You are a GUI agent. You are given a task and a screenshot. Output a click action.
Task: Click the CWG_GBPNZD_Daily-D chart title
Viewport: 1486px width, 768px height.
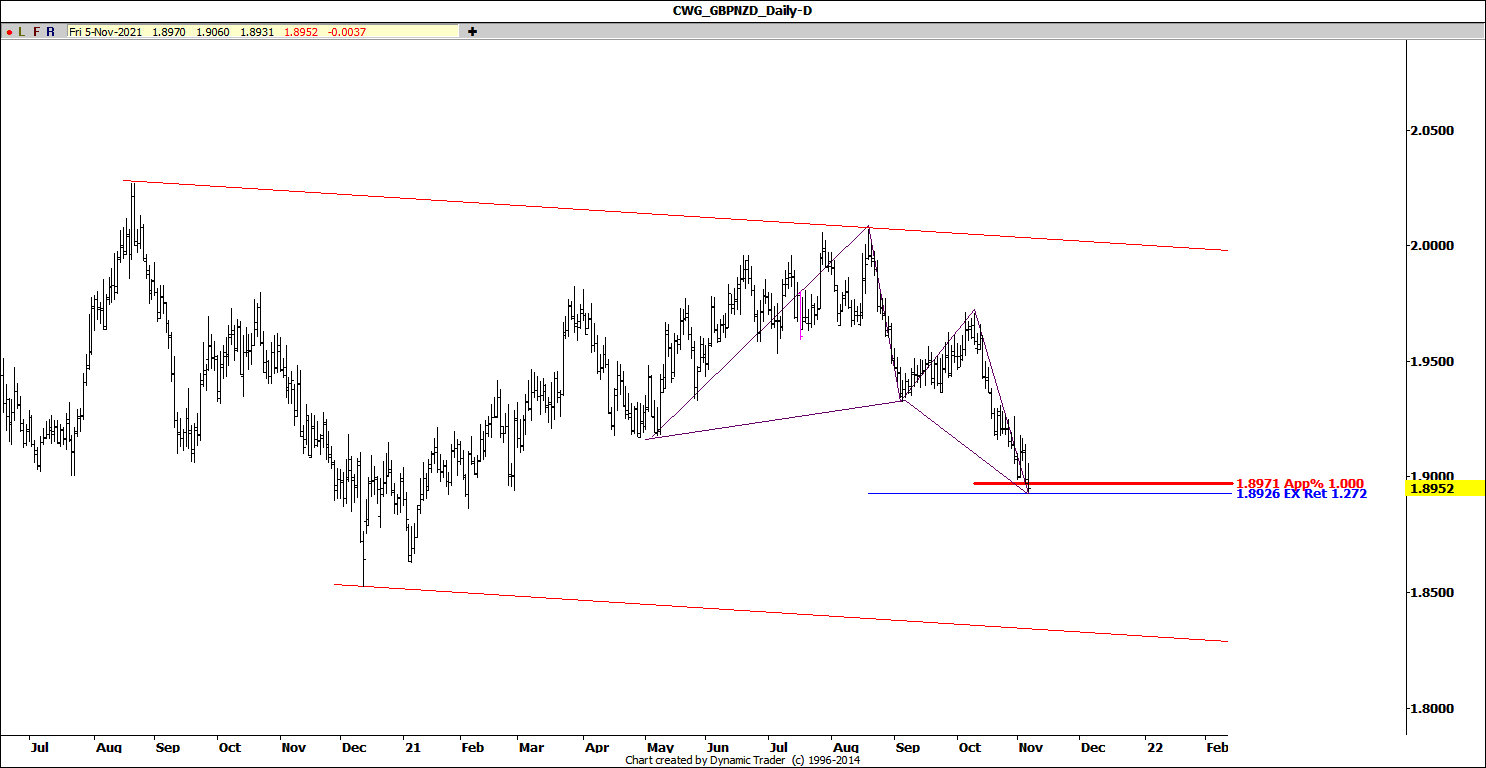[743, 10]
